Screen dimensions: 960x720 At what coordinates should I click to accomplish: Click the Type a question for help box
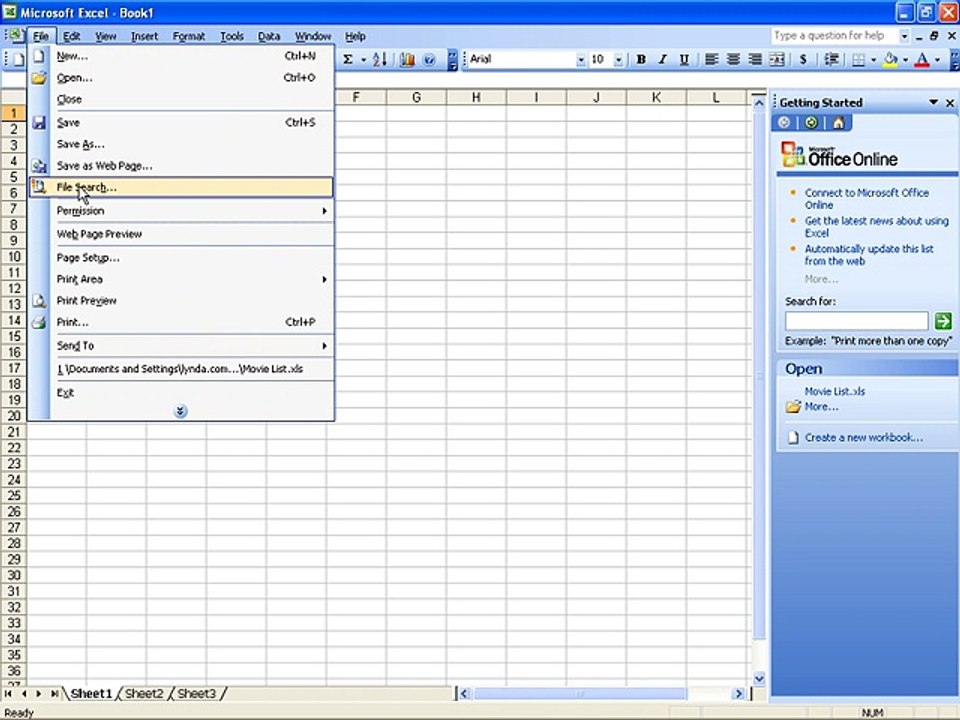(834, 36)
